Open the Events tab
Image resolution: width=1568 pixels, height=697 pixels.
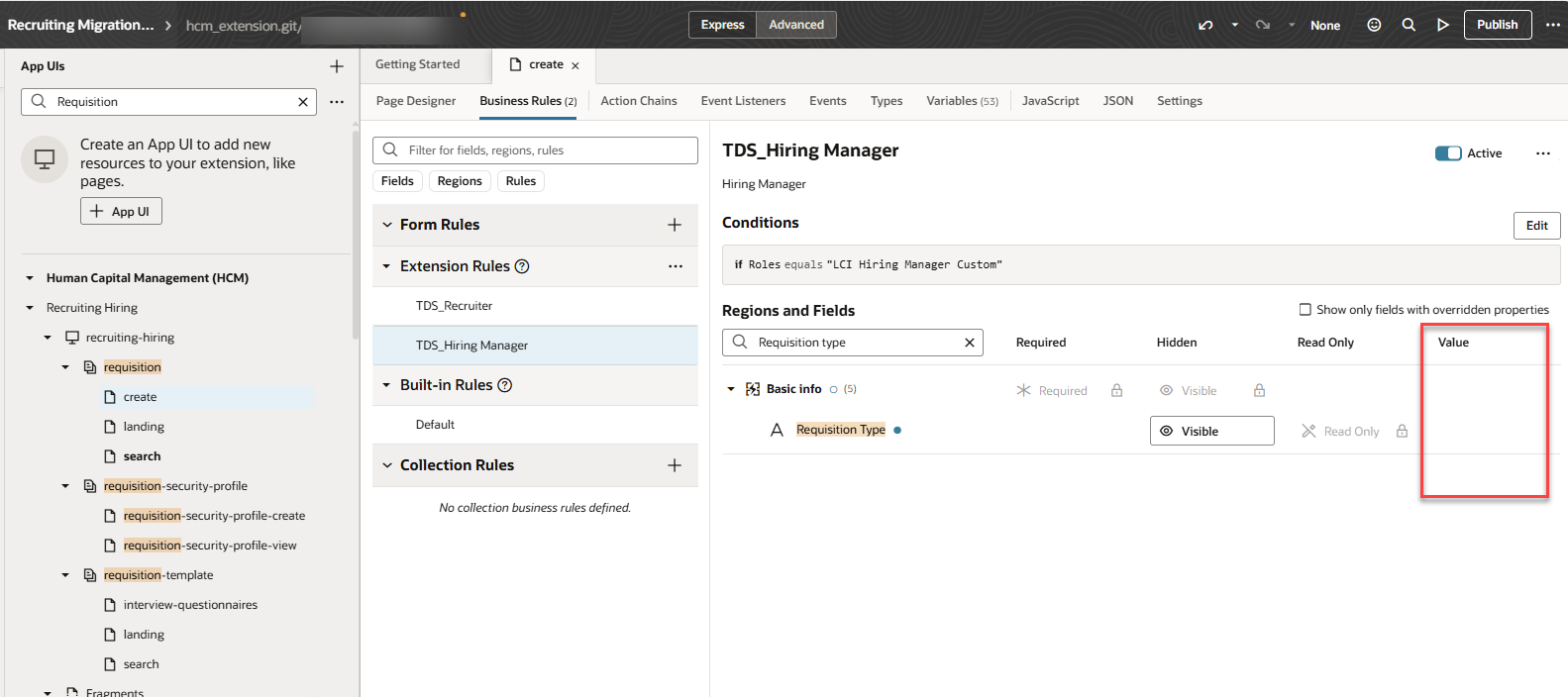pos(828,101)
